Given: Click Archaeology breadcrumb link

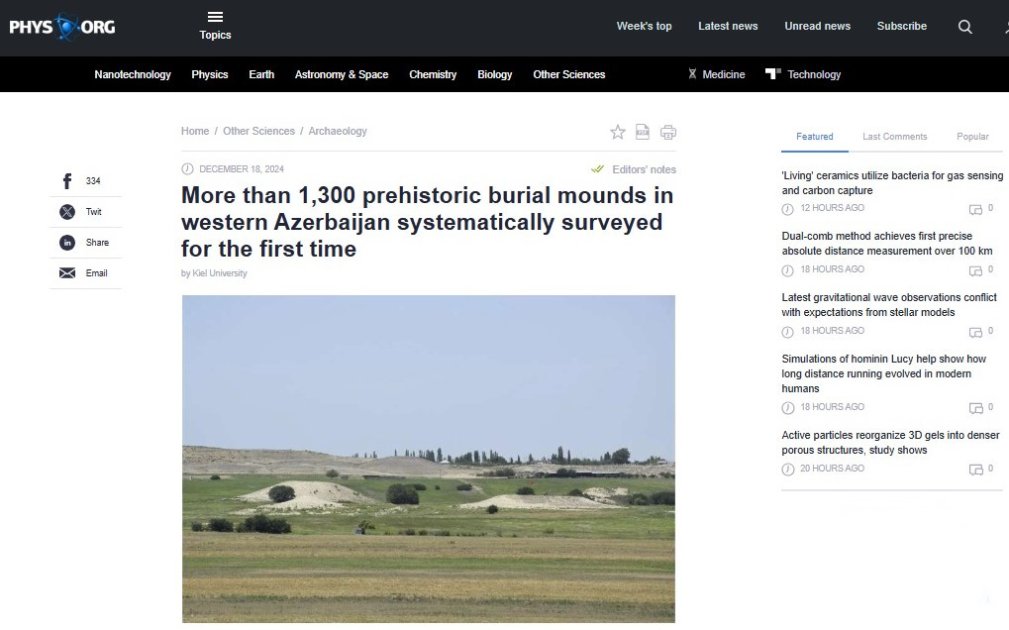Looking at the screenshot, I should pyautogui.click(x=337, y=131).
